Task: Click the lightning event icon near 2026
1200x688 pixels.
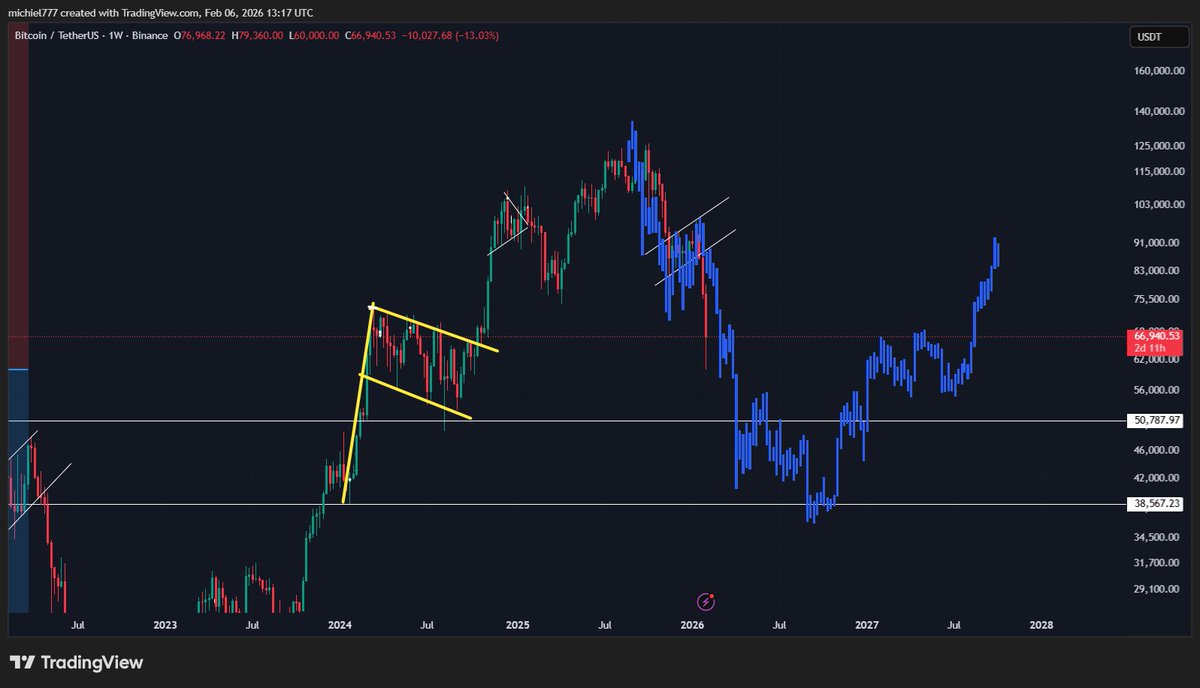Action: tap(707, 602)
